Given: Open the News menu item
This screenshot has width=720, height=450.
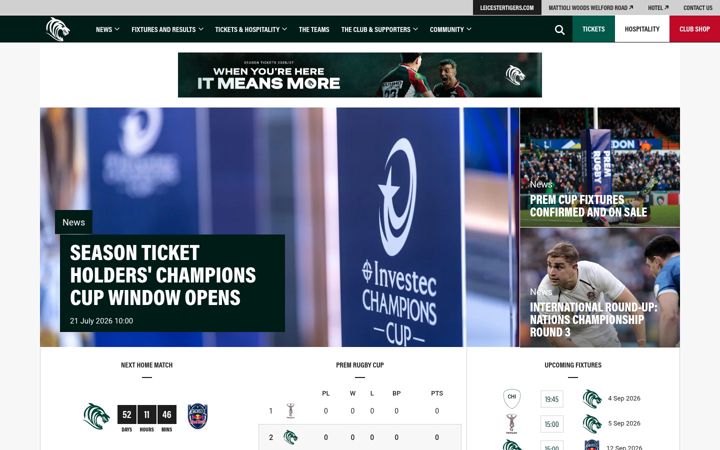Looking at the screenshot, I should click(104, 29).
